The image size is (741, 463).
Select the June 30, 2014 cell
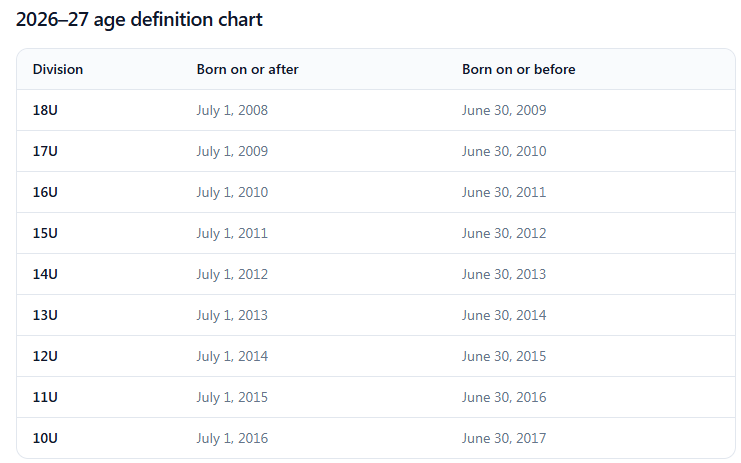point(504,316)
